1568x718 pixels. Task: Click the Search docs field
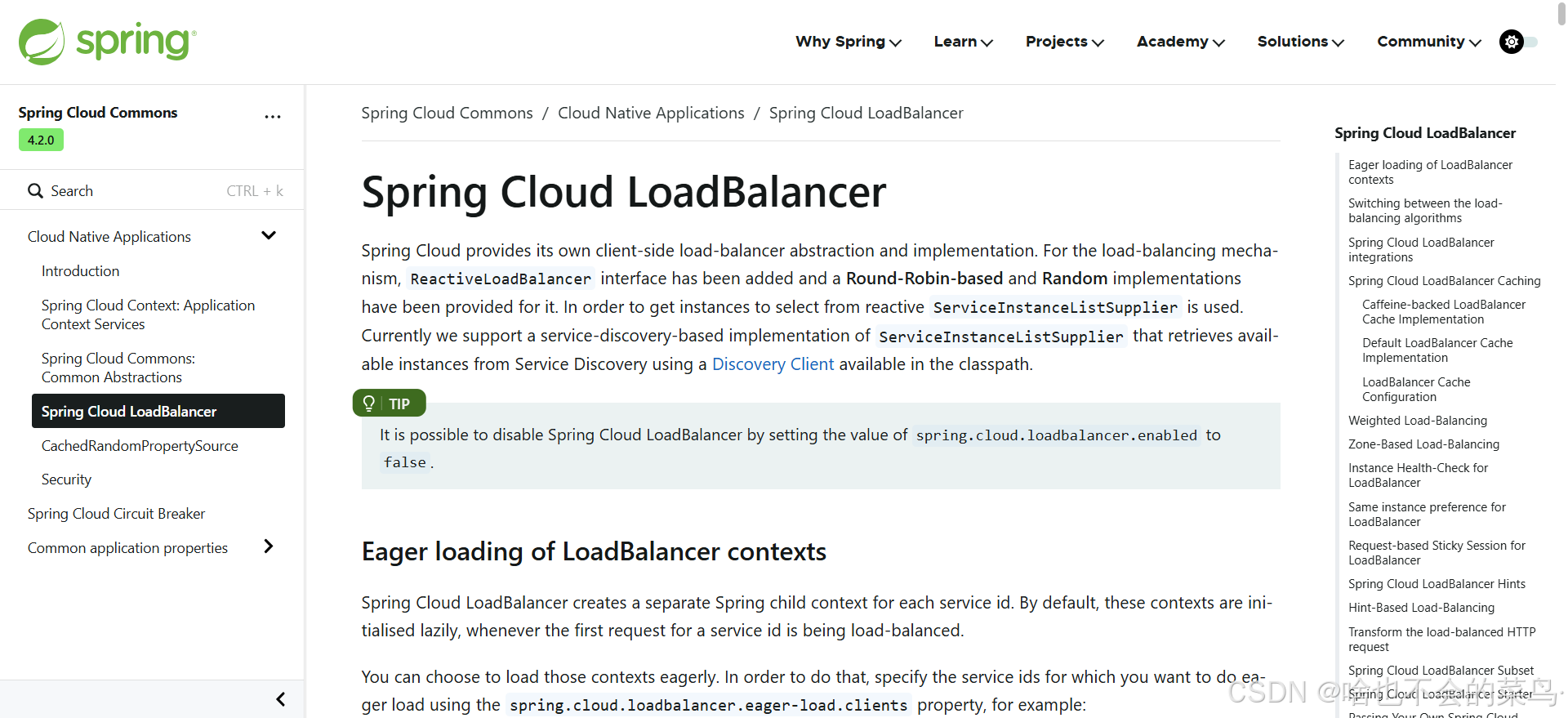tap(153, 190)
